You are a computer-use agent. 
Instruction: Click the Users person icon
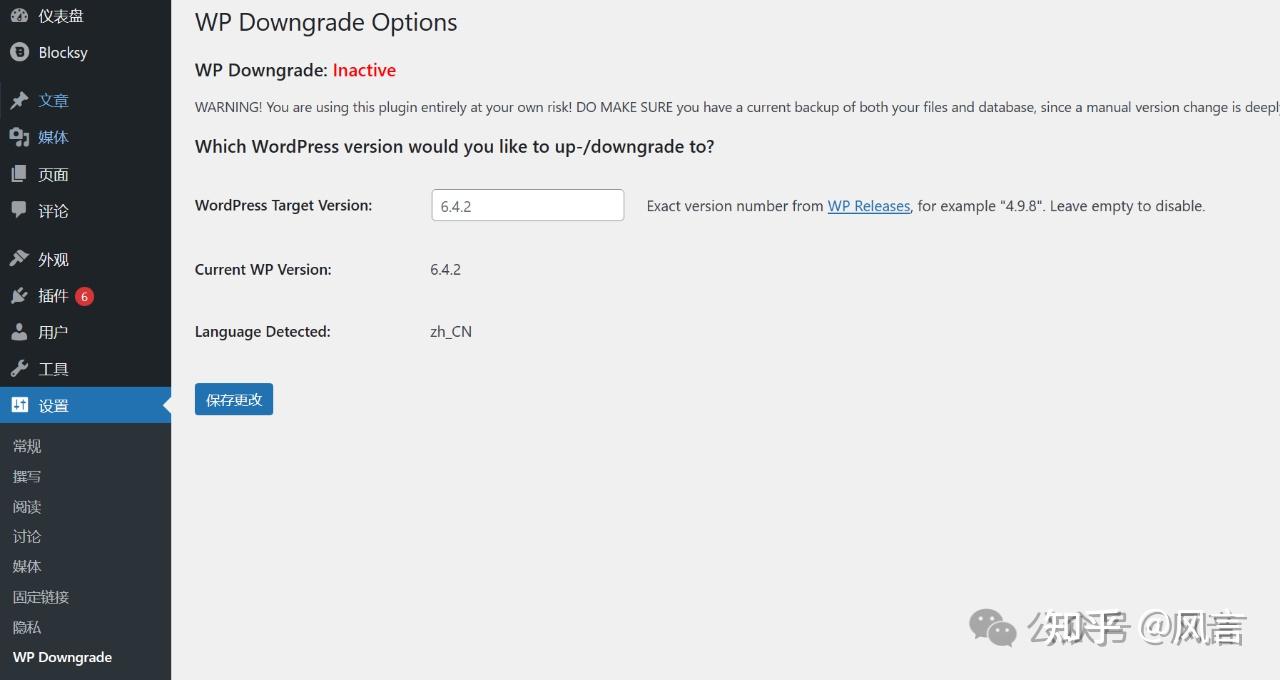(x=19, y=332)
